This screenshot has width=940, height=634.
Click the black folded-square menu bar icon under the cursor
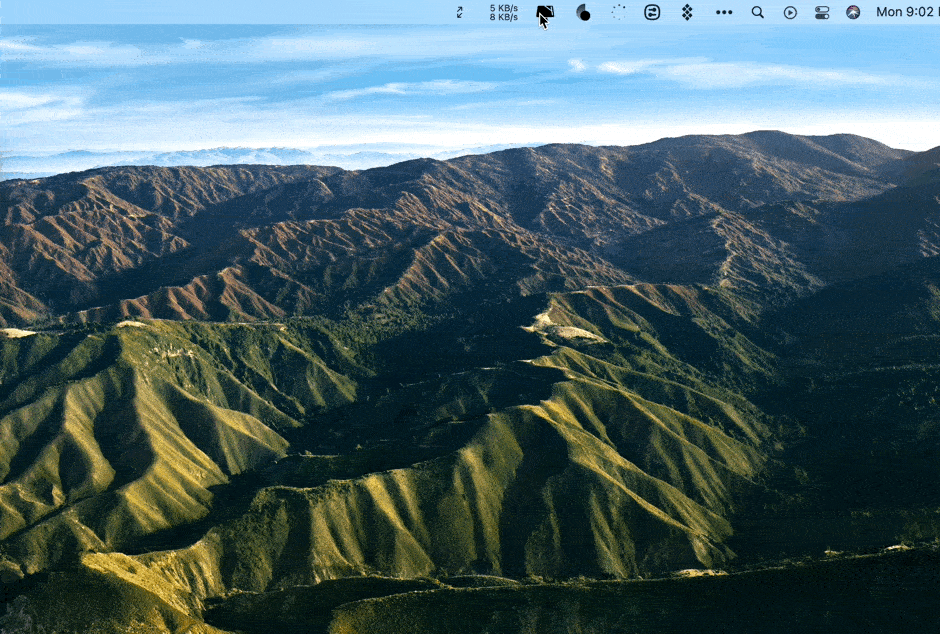tap(545, 12)
